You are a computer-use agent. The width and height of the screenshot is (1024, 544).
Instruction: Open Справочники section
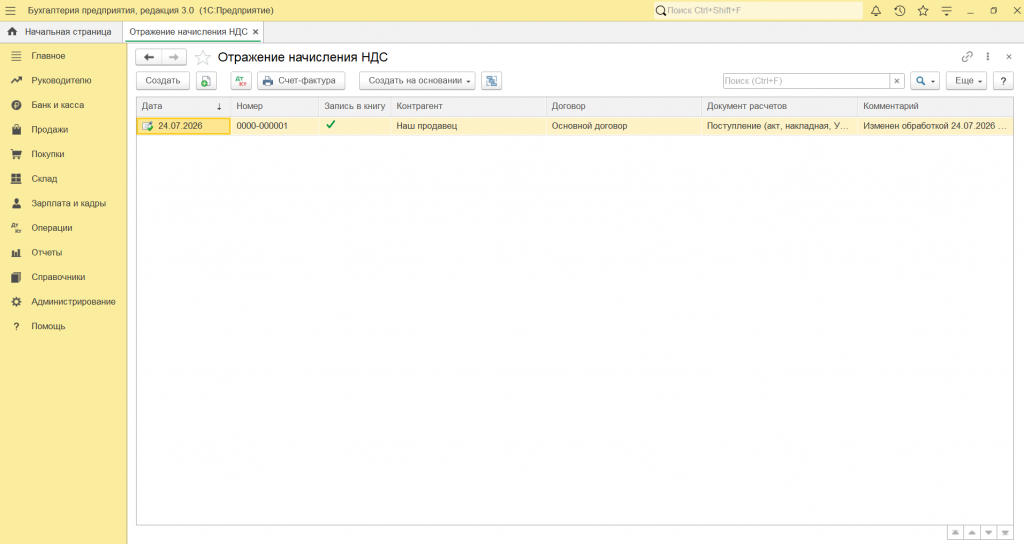(58, 278)
